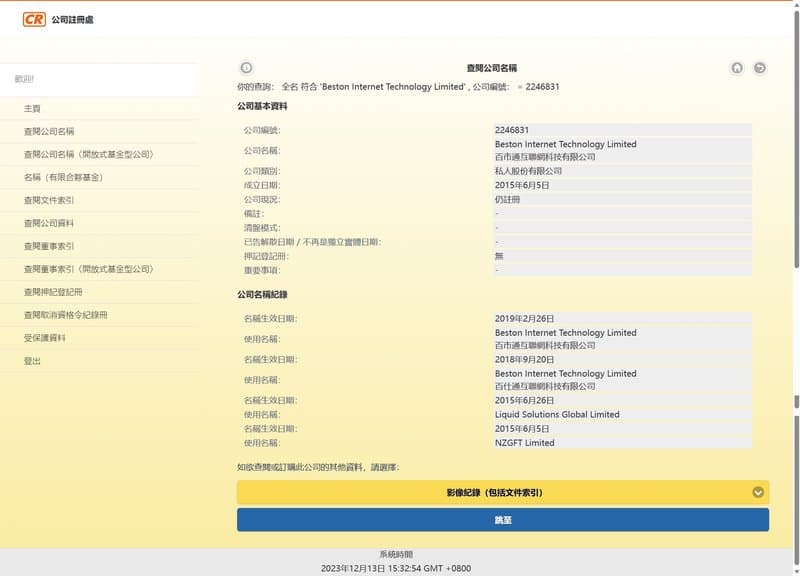Click the 公司現況 field label
Screen dimensions: 800x576
tap(262, 199)
